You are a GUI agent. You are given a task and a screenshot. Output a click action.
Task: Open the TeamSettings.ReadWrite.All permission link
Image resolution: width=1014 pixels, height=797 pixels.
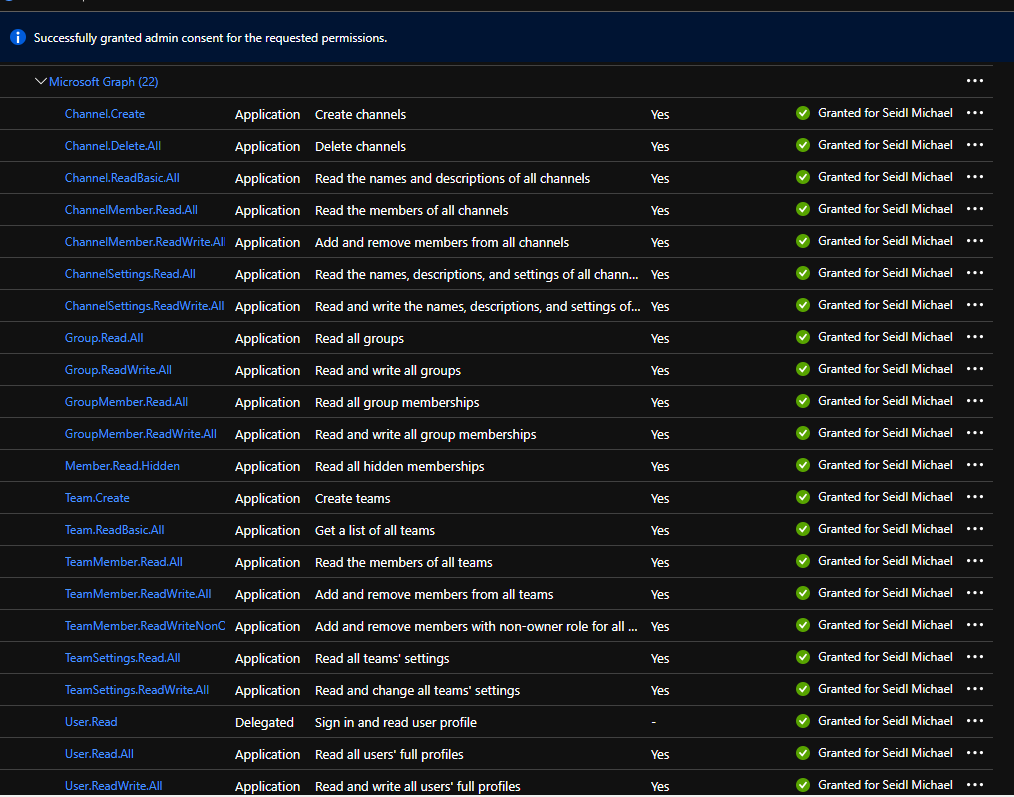pos(137,690)
